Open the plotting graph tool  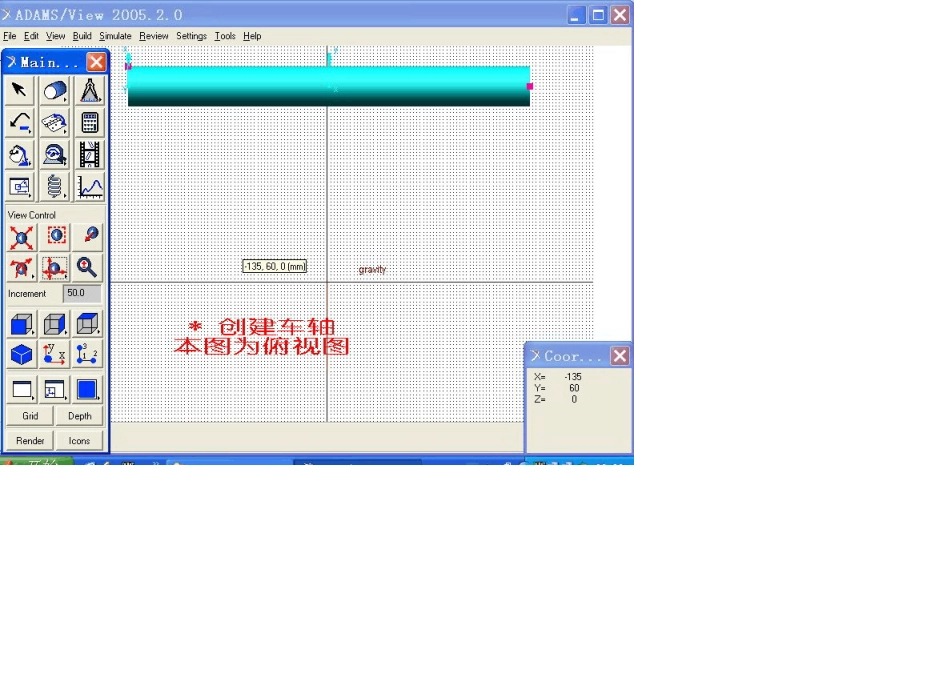(x=90, y=187)
